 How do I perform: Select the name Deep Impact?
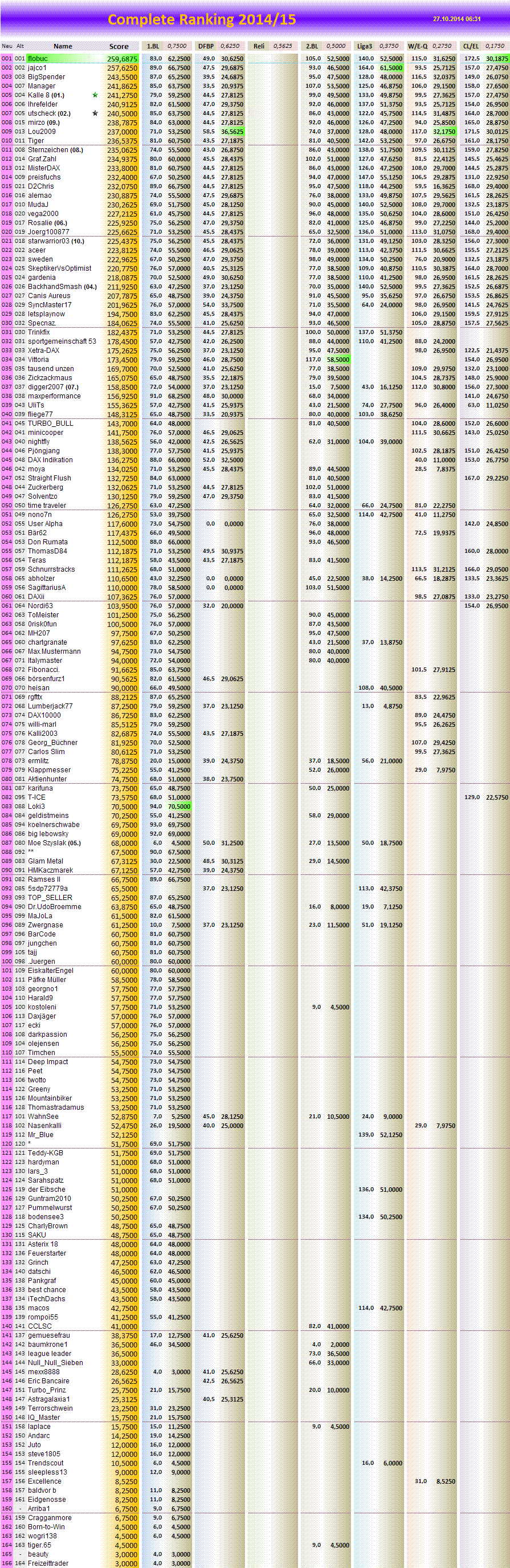pos(48,1061)
